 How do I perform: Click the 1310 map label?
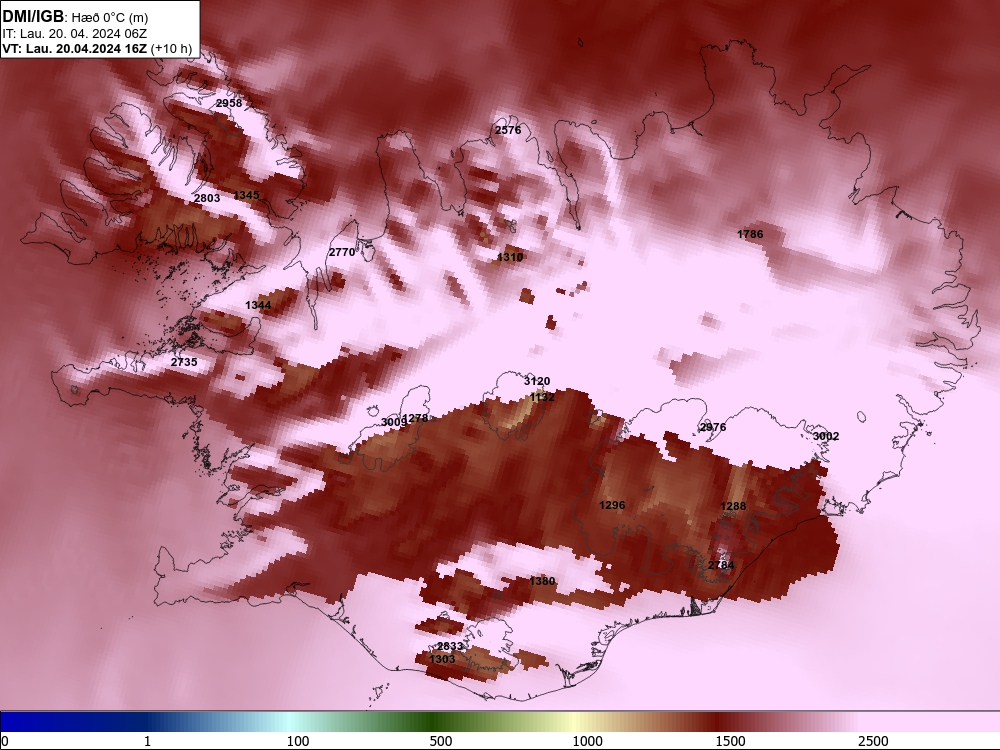pos(510,258)
